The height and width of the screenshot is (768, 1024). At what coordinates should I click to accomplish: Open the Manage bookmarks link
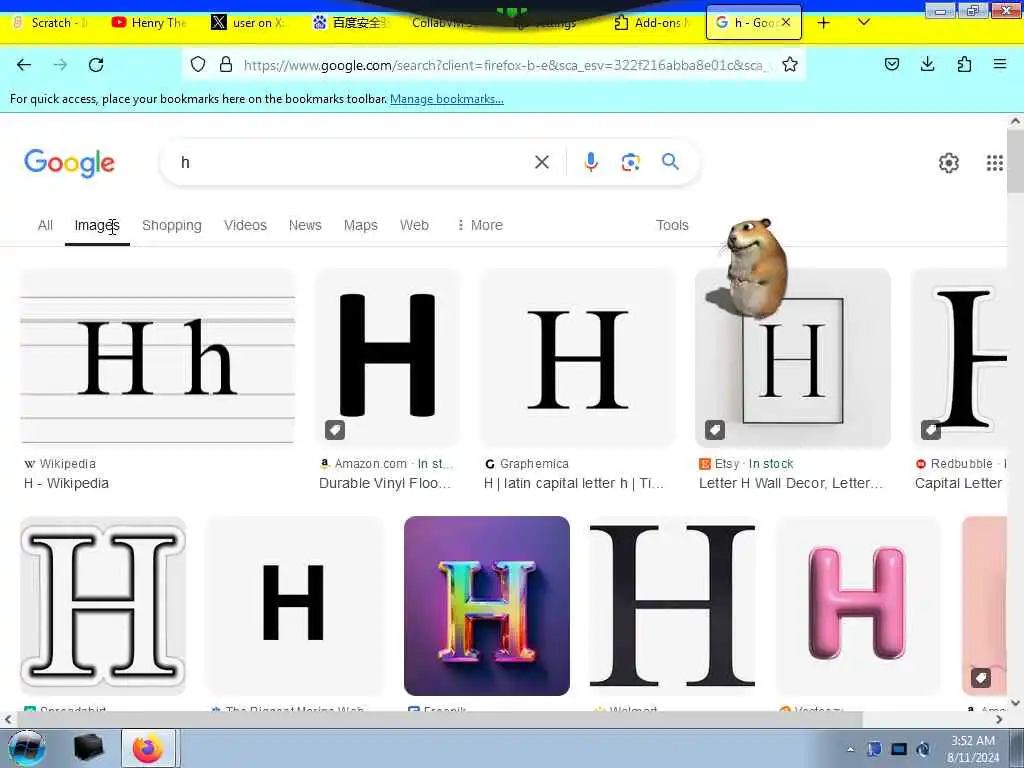pos(447,99)
